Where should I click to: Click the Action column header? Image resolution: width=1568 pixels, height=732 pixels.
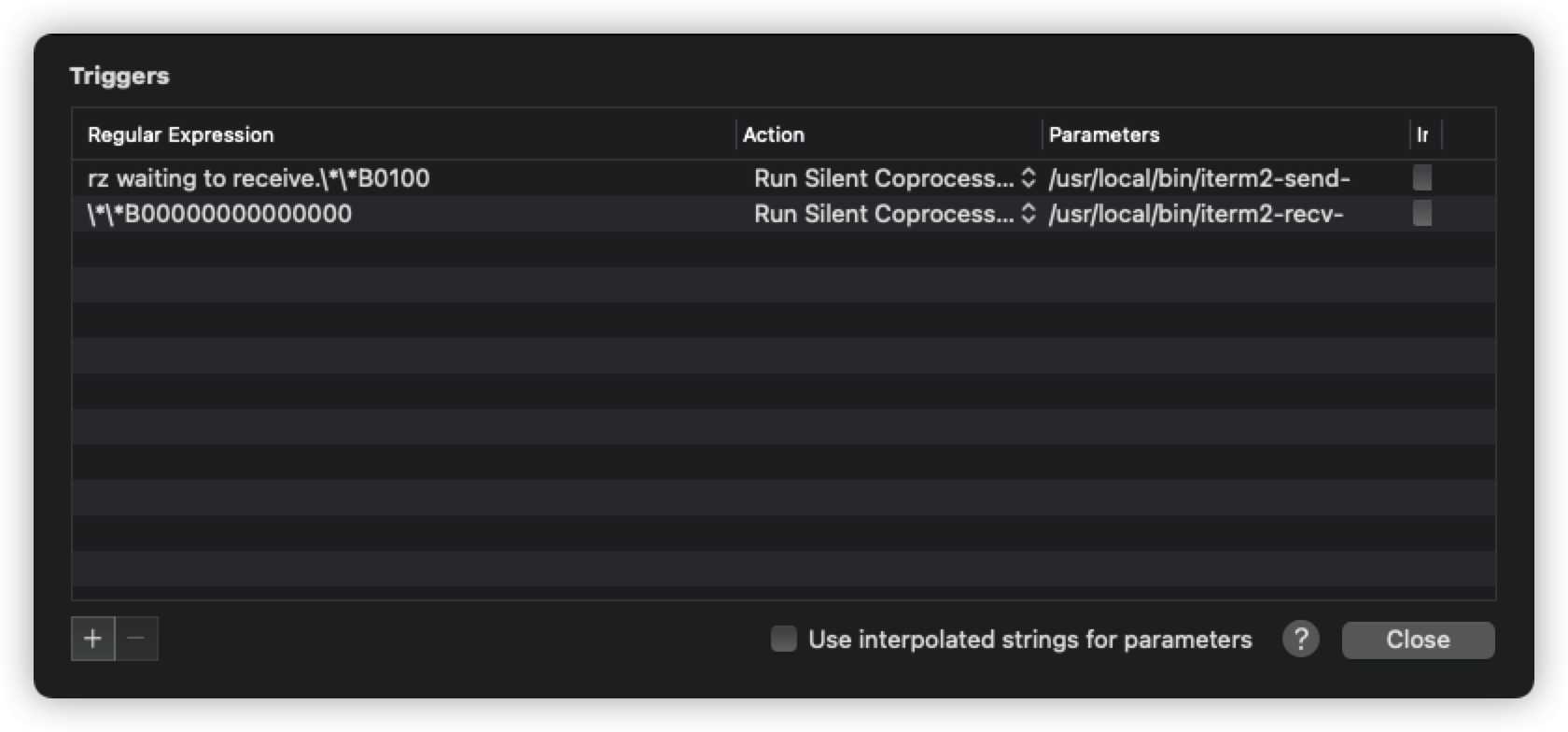coord(773,134)
